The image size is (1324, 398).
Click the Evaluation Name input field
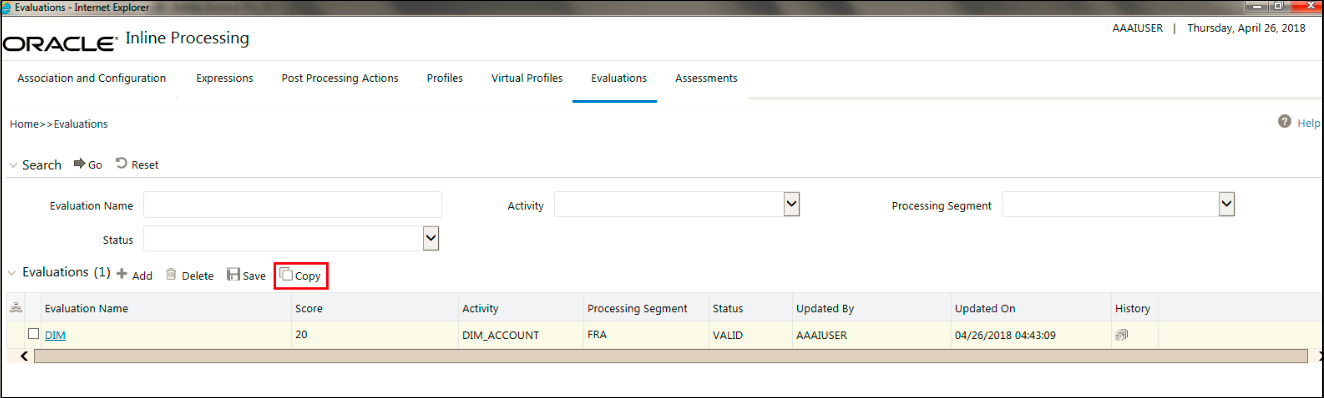[293, 204]
